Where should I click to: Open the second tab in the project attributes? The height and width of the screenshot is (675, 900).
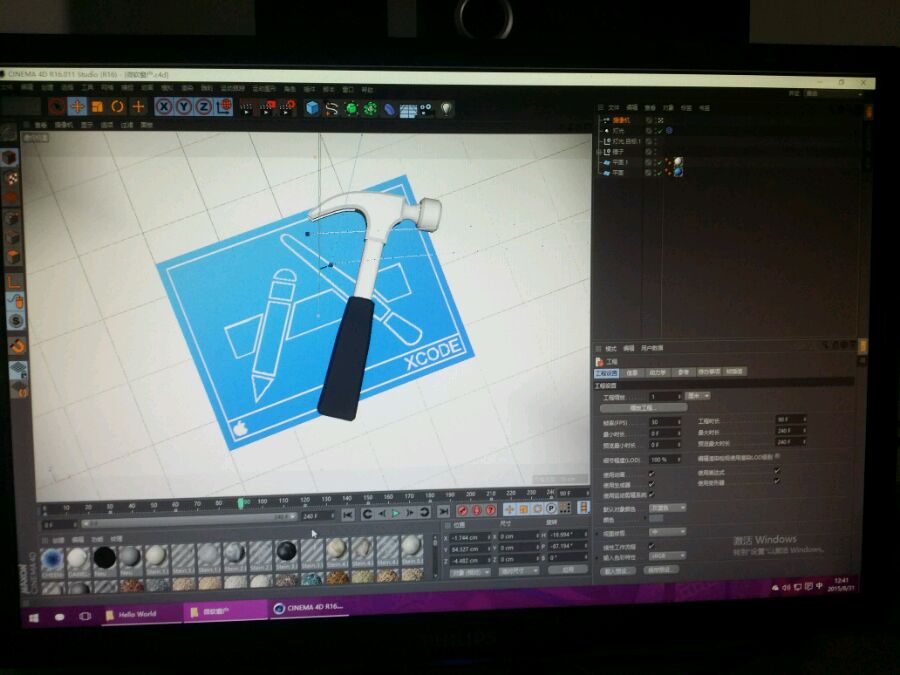point(632,373)
